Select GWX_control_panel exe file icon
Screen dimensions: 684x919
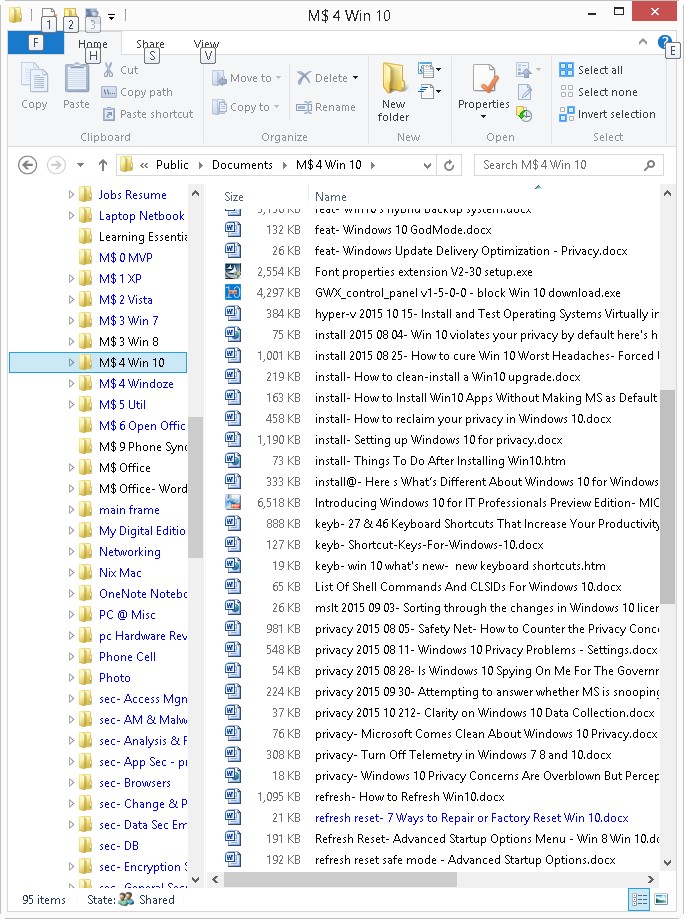coord(233,292)
